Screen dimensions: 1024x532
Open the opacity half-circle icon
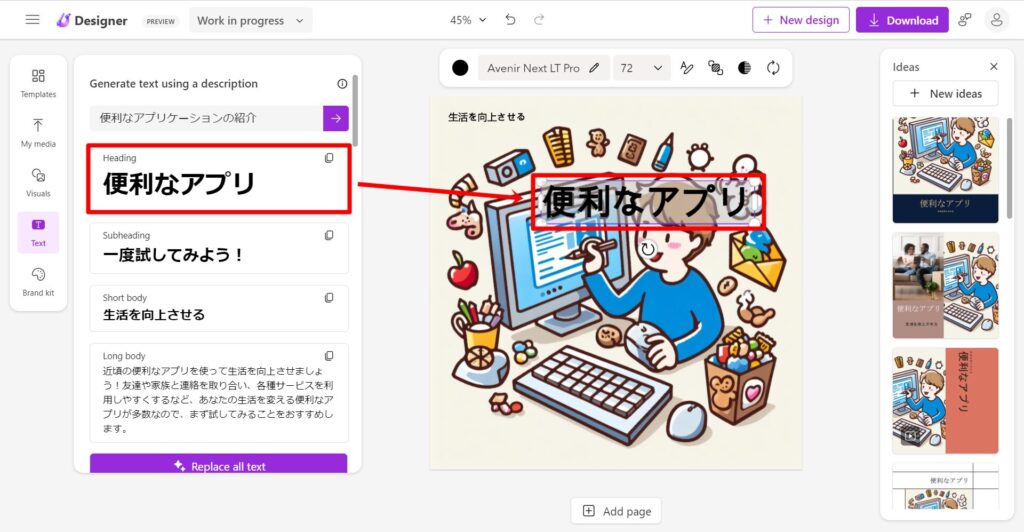tap(744, 68)
